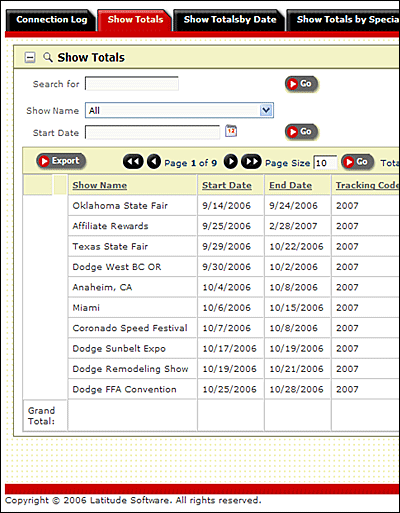The width and height of the screenshot is (400, 513).
Task: Click end date 2/28/2007 cell
Action: 298,226
